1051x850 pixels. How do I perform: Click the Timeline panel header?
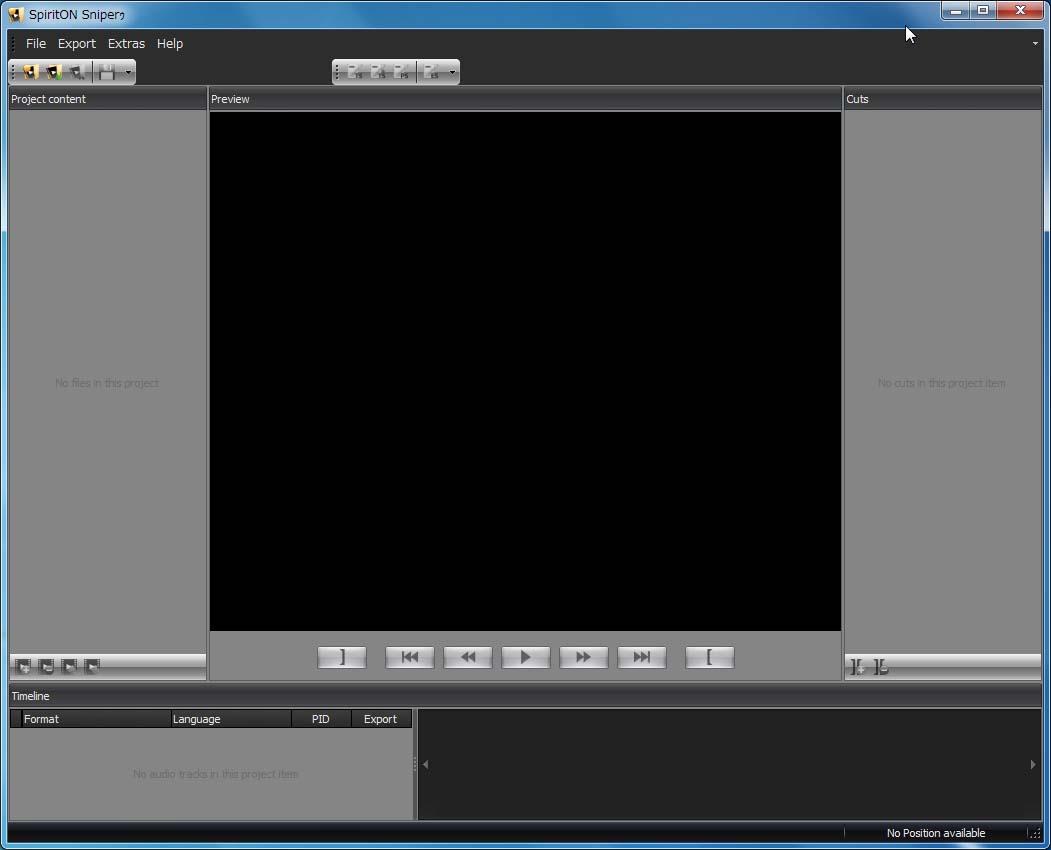[526, 696]
